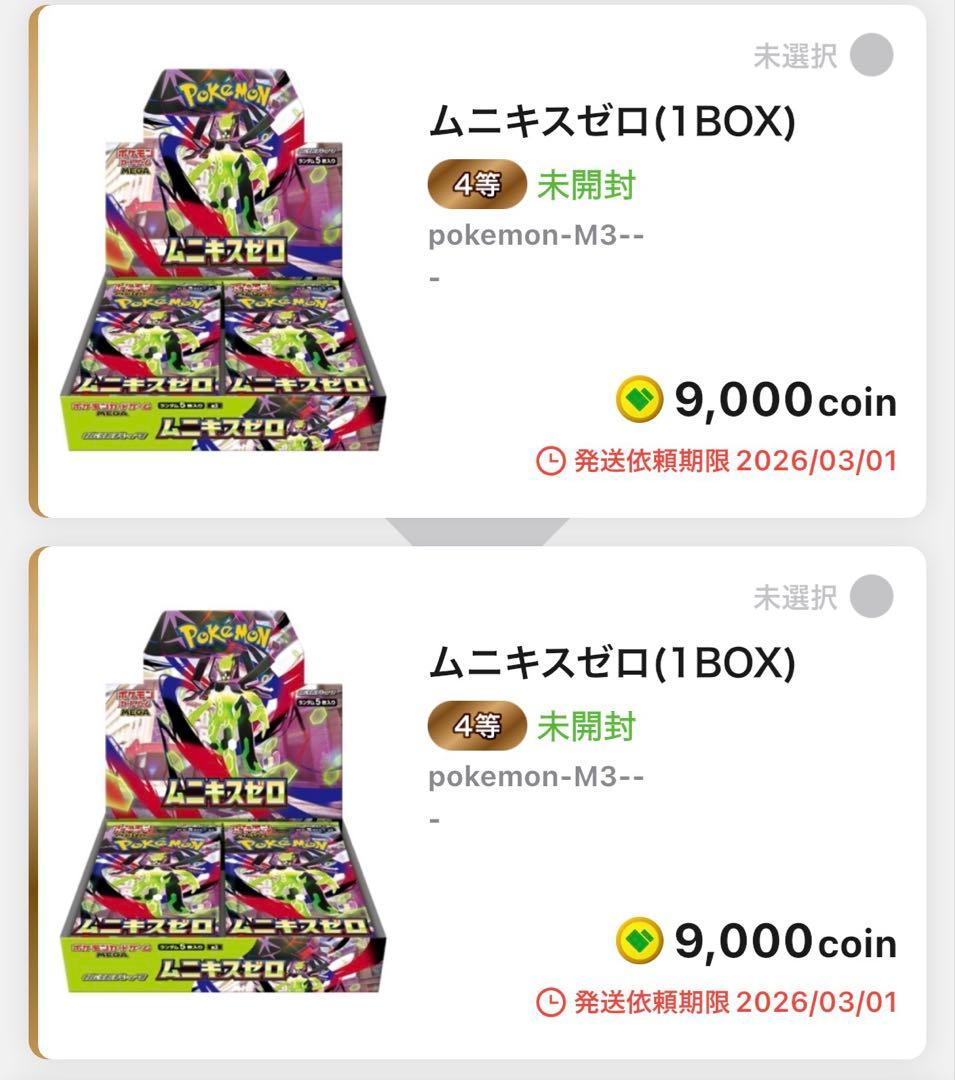
Task: Click the triangle connector between the cards
Action: tap(477, 531)
